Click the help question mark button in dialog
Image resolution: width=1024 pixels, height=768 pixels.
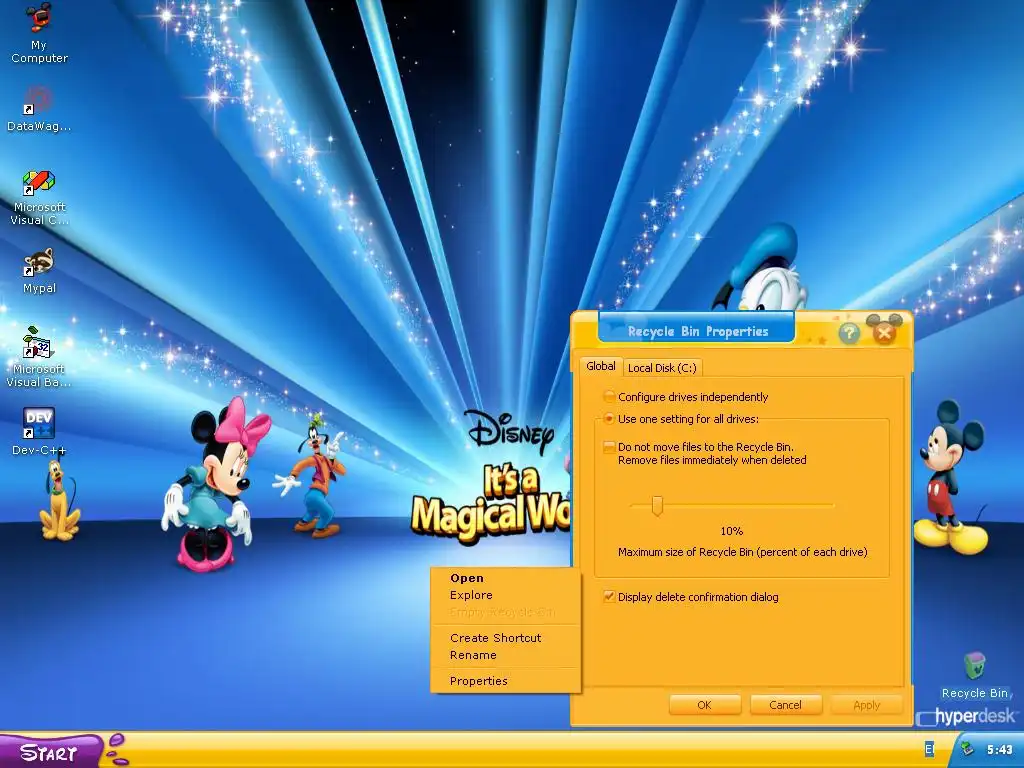(849, 334)
